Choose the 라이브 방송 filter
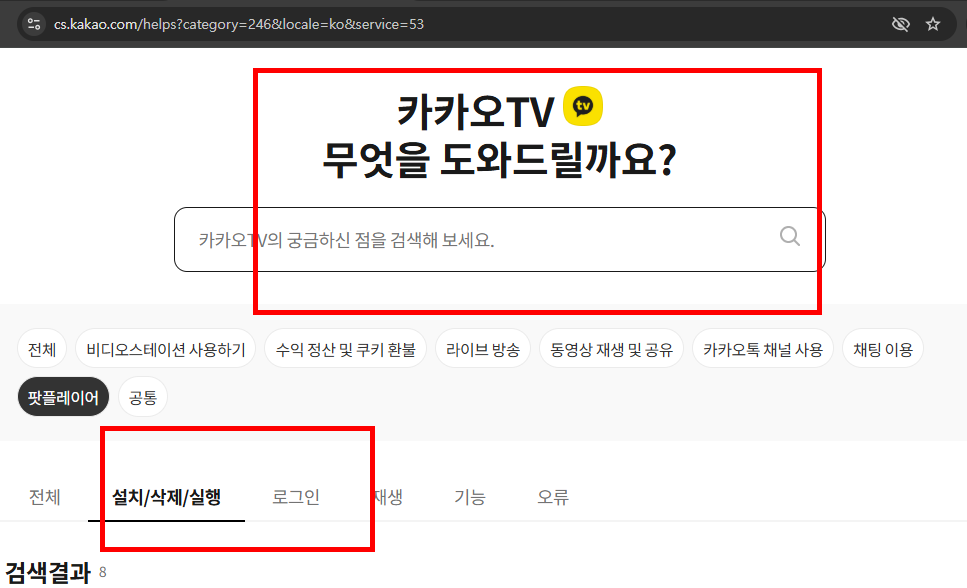The width and height of the screenshot is (967, 588). 483,348
